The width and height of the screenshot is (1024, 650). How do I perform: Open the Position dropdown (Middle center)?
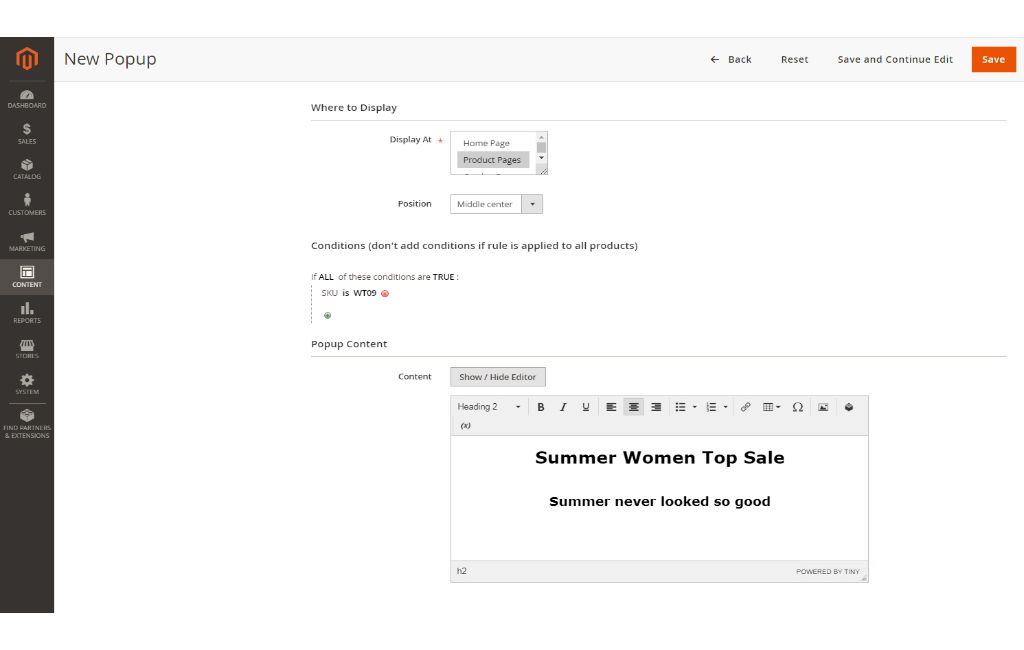tap(496, 204)
